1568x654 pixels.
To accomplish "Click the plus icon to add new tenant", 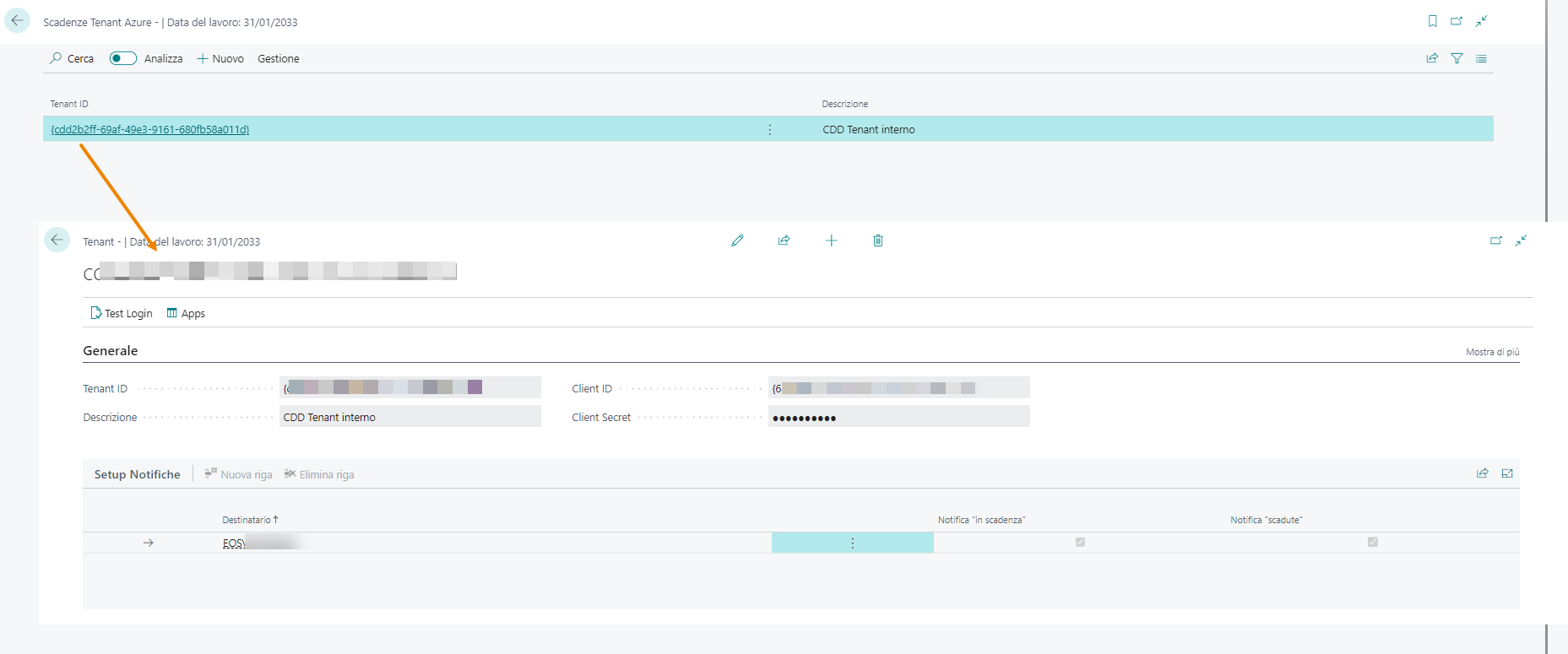I will [x=831, y=241].
